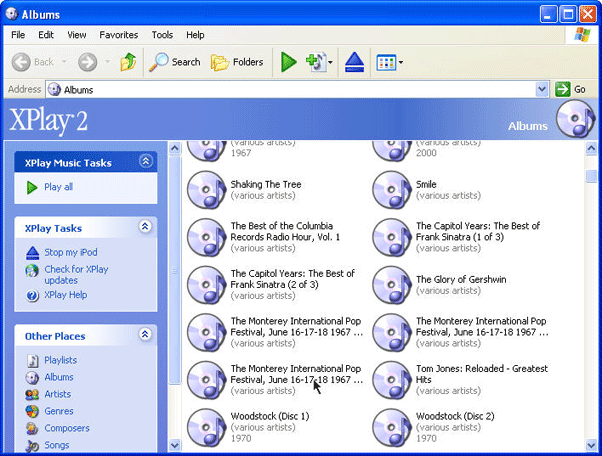Collapse the XPlay Tasks panel
Screen dimensions: 602x456
pos(145,226)
